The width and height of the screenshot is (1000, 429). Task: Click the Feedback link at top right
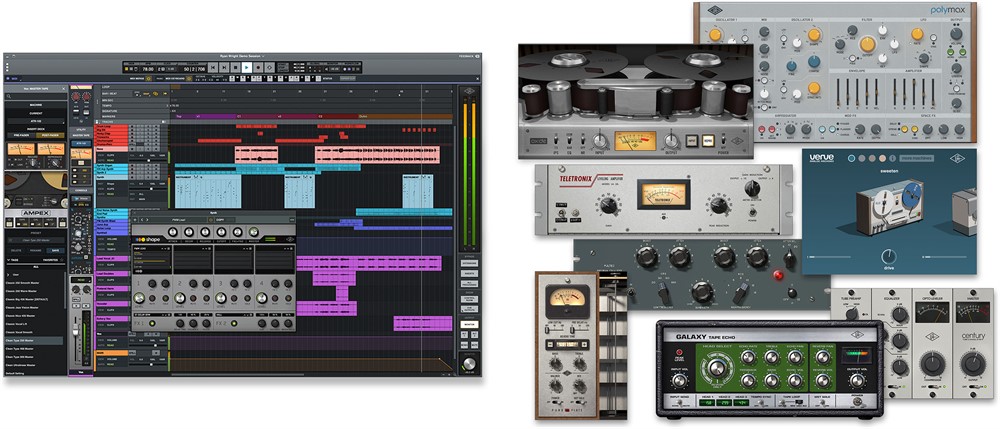[x=466, y=55]
